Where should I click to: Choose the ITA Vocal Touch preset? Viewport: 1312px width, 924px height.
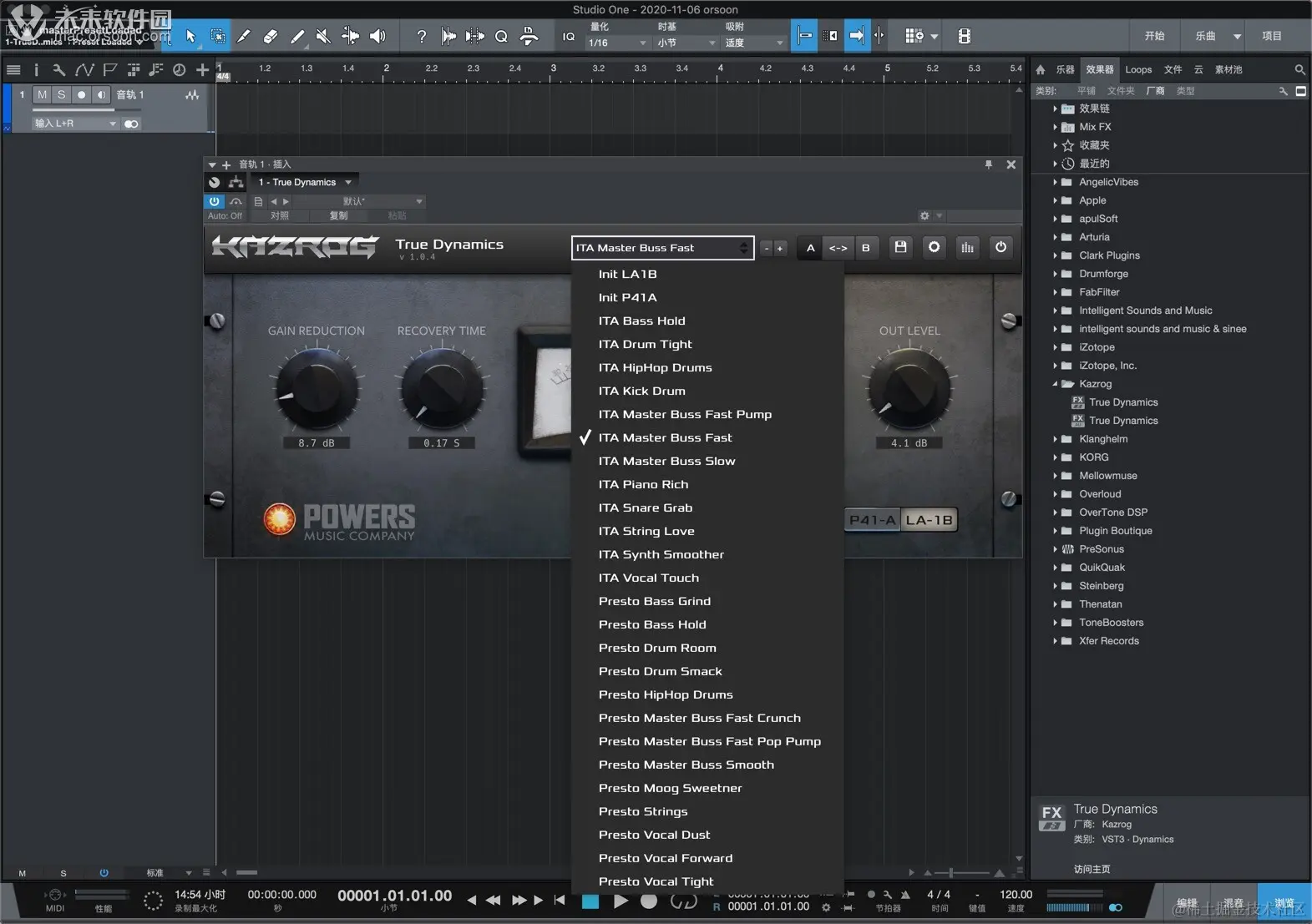point(648,578)
